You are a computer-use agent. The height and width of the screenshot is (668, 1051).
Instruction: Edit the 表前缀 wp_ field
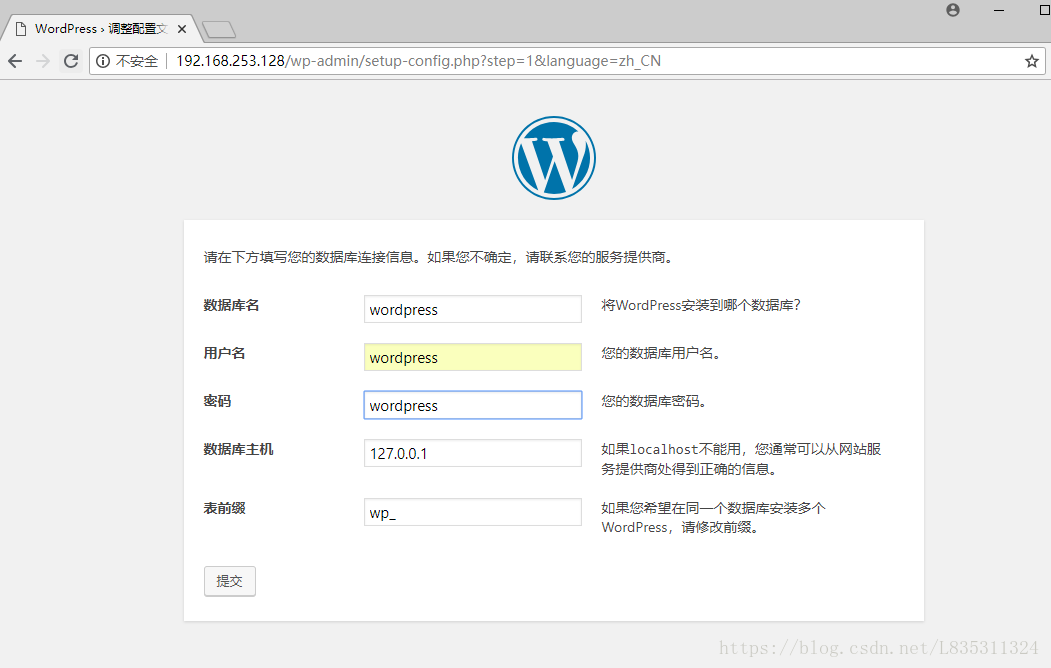click(x=472, y=512)
